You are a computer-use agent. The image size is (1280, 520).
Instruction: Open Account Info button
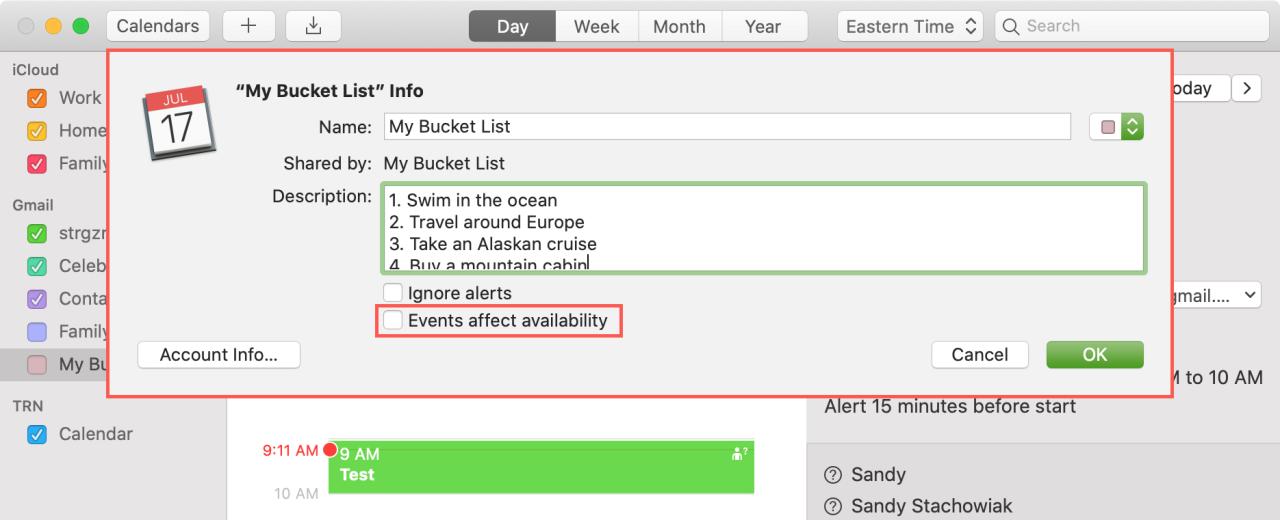[218, 354]
